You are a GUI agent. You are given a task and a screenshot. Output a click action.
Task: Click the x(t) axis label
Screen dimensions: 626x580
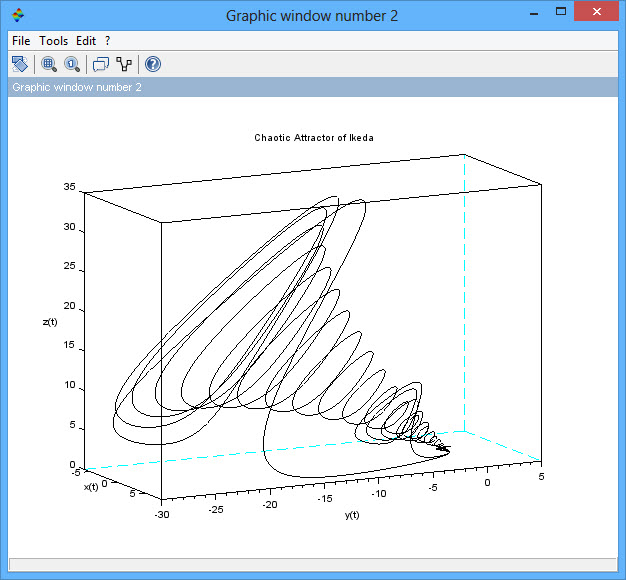(91, 487)
